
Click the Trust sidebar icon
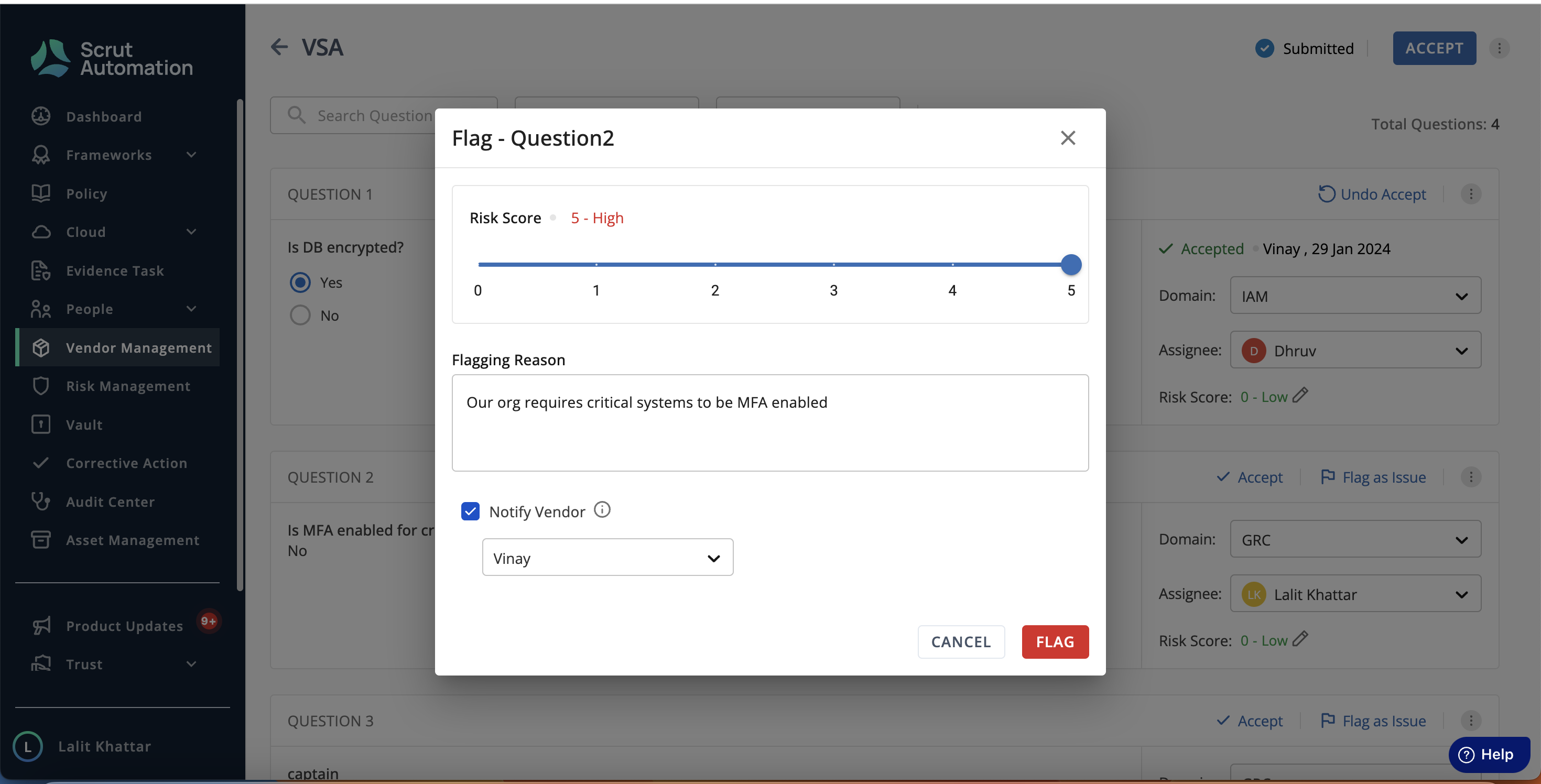click(41, 664)
